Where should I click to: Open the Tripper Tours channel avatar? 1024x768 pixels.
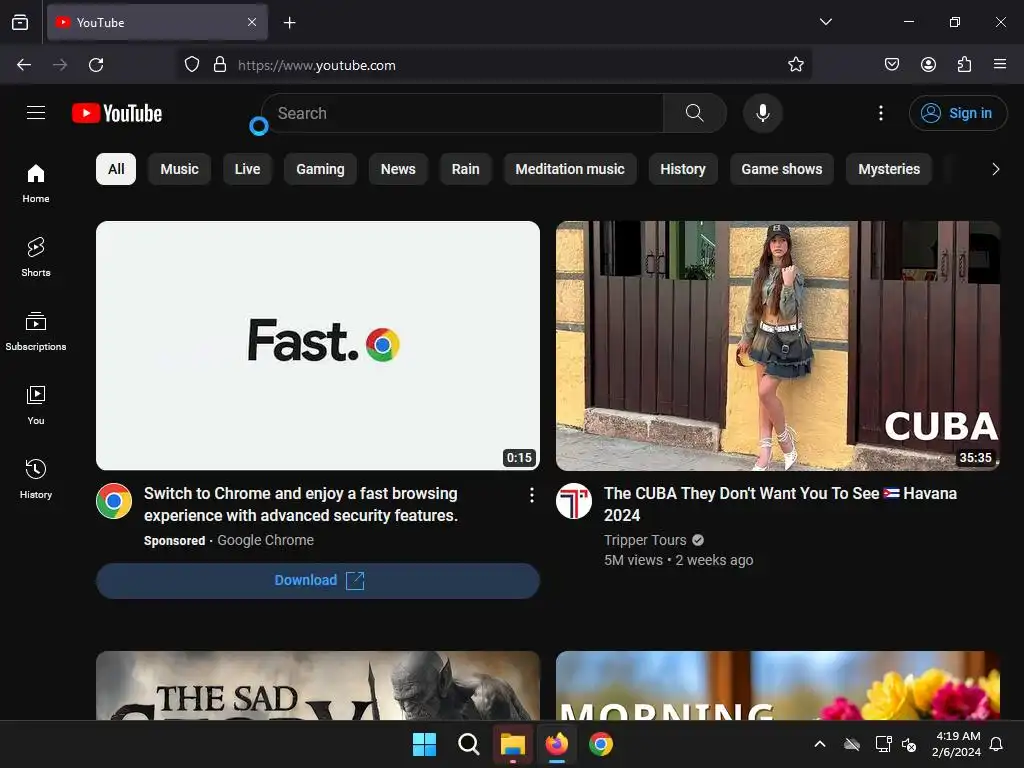pos(574,501)
